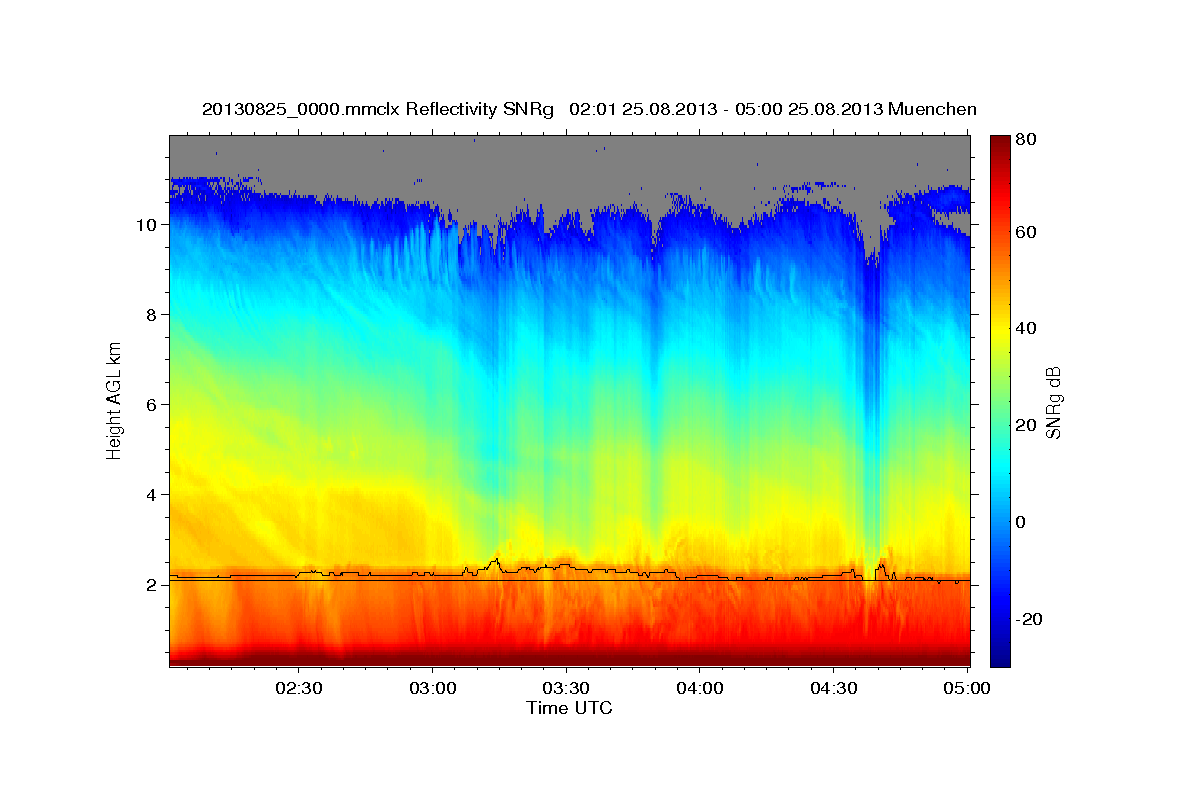
Task: Click the 'Time UTC' x-axis label
Action: 569,708
